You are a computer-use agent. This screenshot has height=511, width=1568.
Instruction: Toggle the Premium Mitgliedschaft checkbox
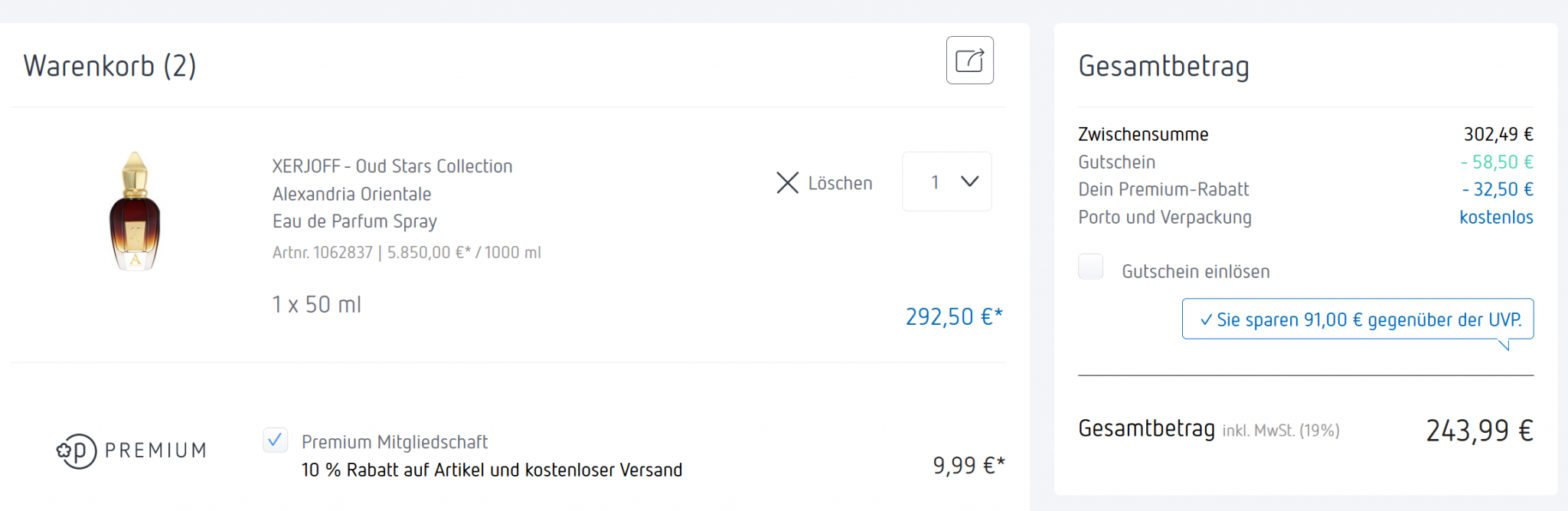coord(275,441)
